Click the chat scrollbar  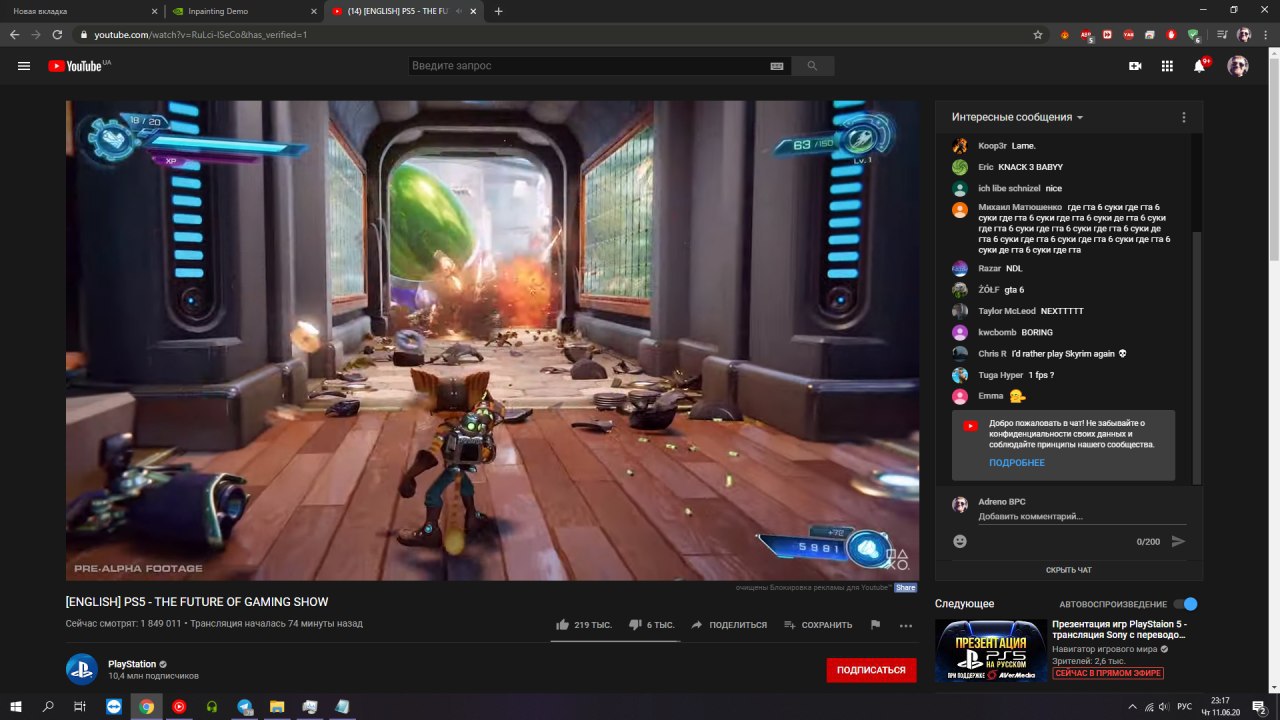[1199, 360]
